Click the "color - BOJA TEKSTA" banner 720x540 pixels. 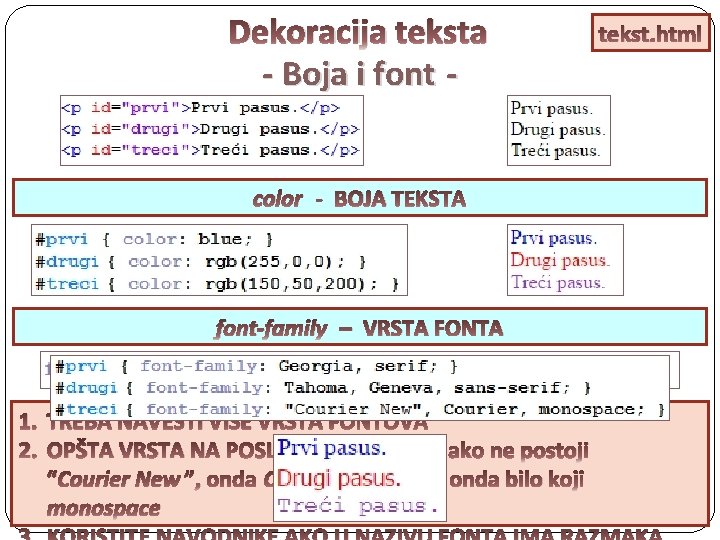(x=360, y=198)
